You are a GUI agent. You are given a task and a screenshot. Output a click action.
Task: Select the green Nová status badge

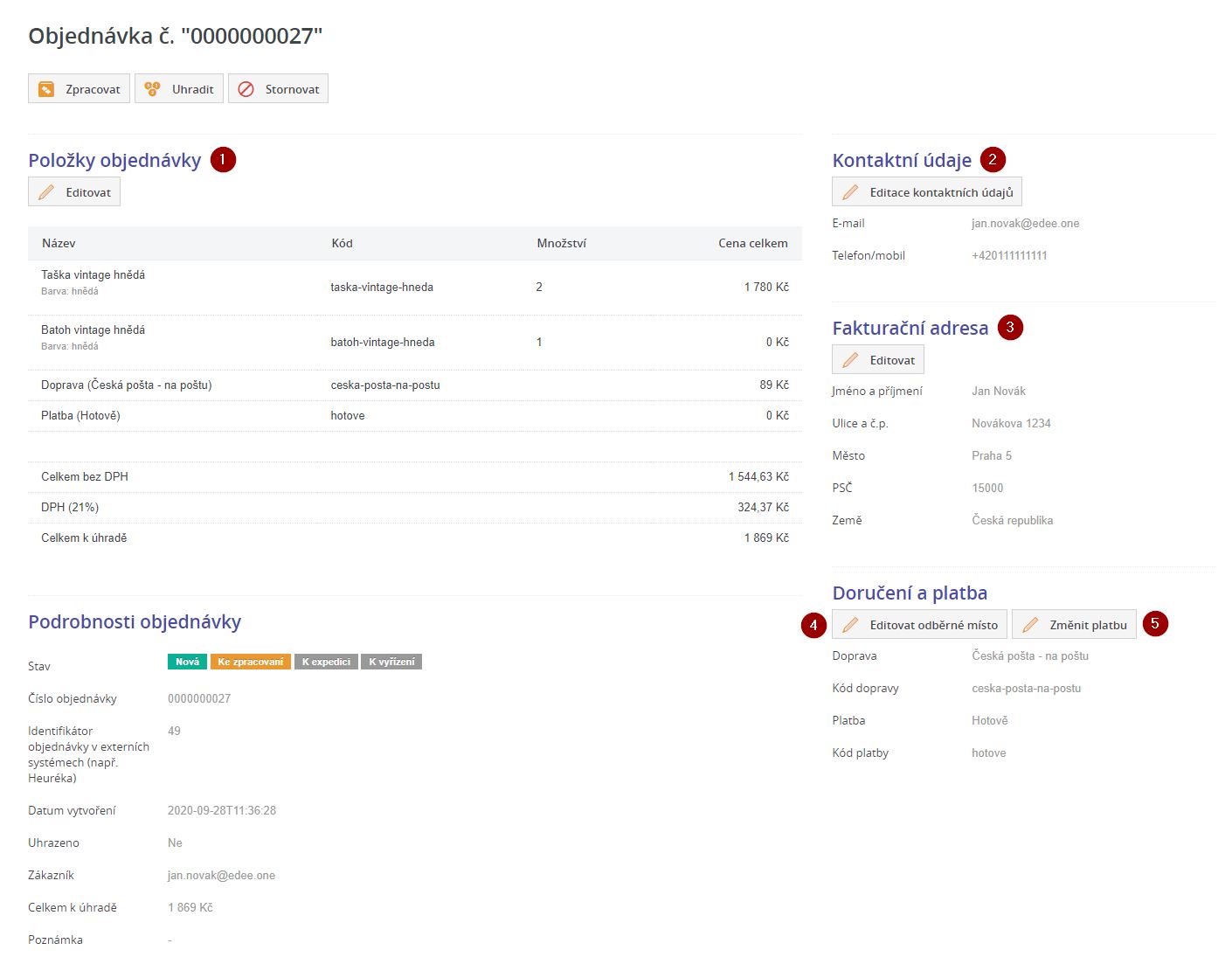pyautogui.click(x=187, y=662)
